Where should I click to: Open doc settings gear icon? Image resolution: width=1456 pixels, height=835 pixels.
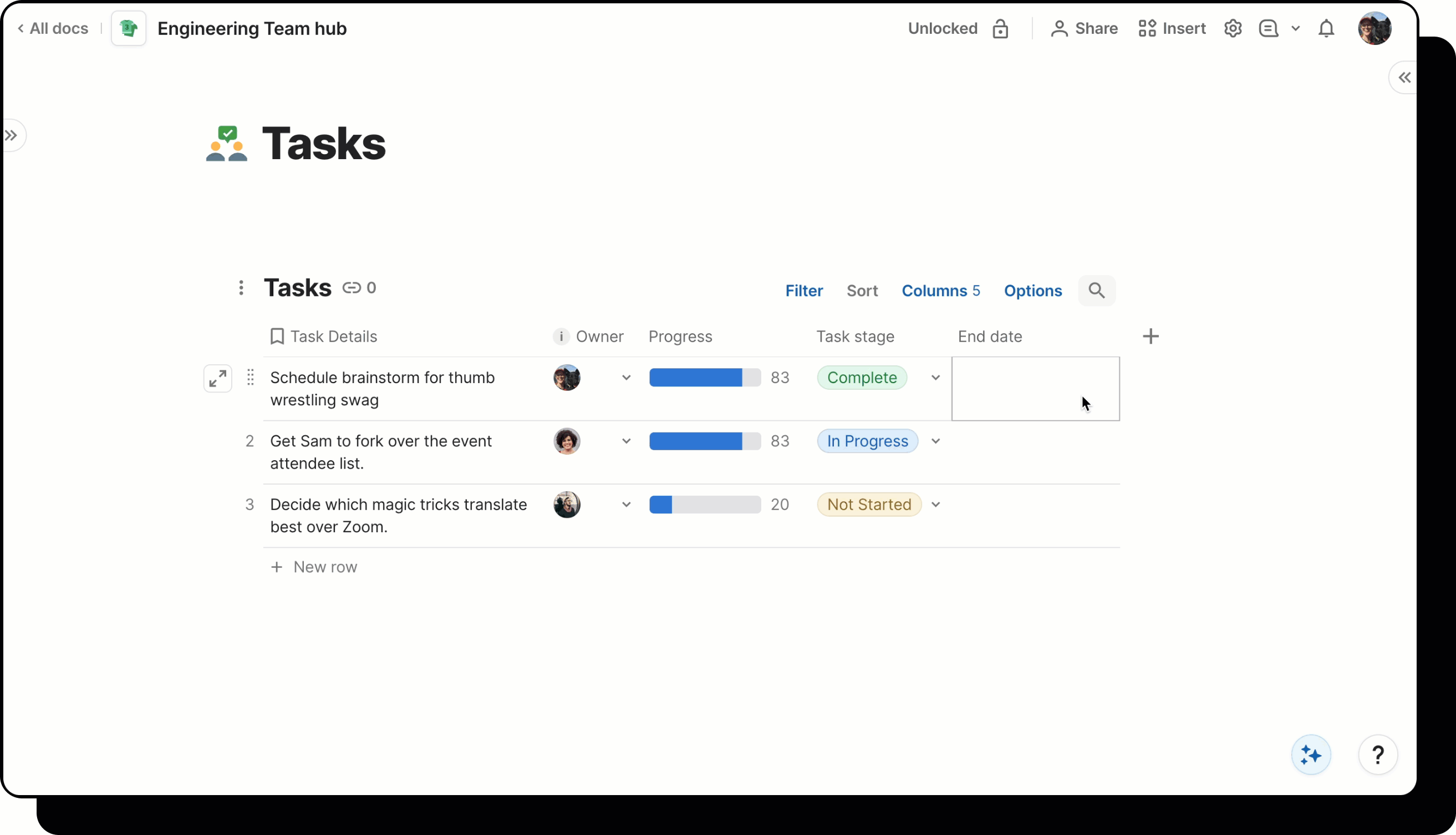pyautogui.click(x=1233, y=29)
